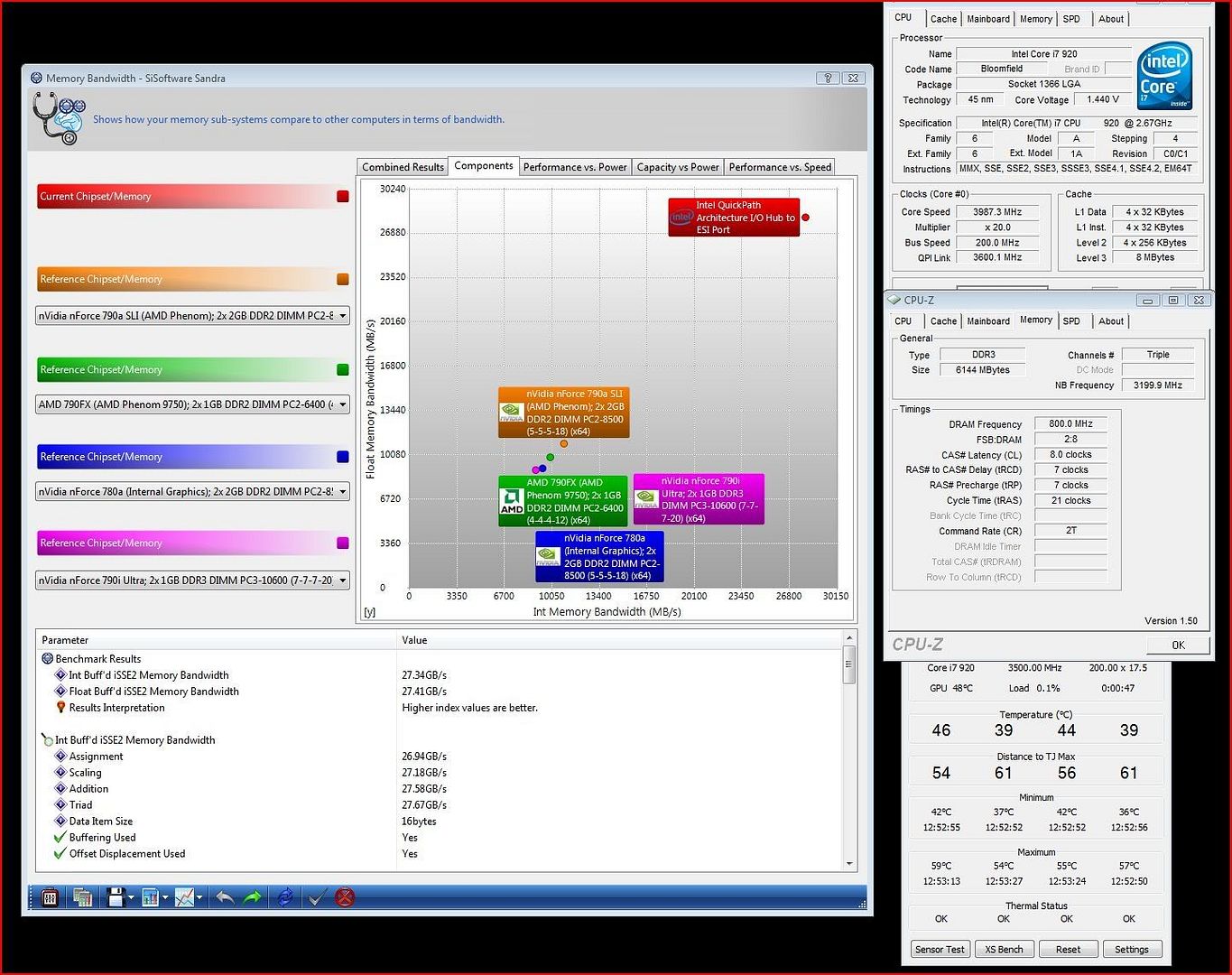Screen dimensions: 1232x975
Task: Select the Float Buff'd iSSE2 Memory Bandwidth row
Action: point(440,692)
